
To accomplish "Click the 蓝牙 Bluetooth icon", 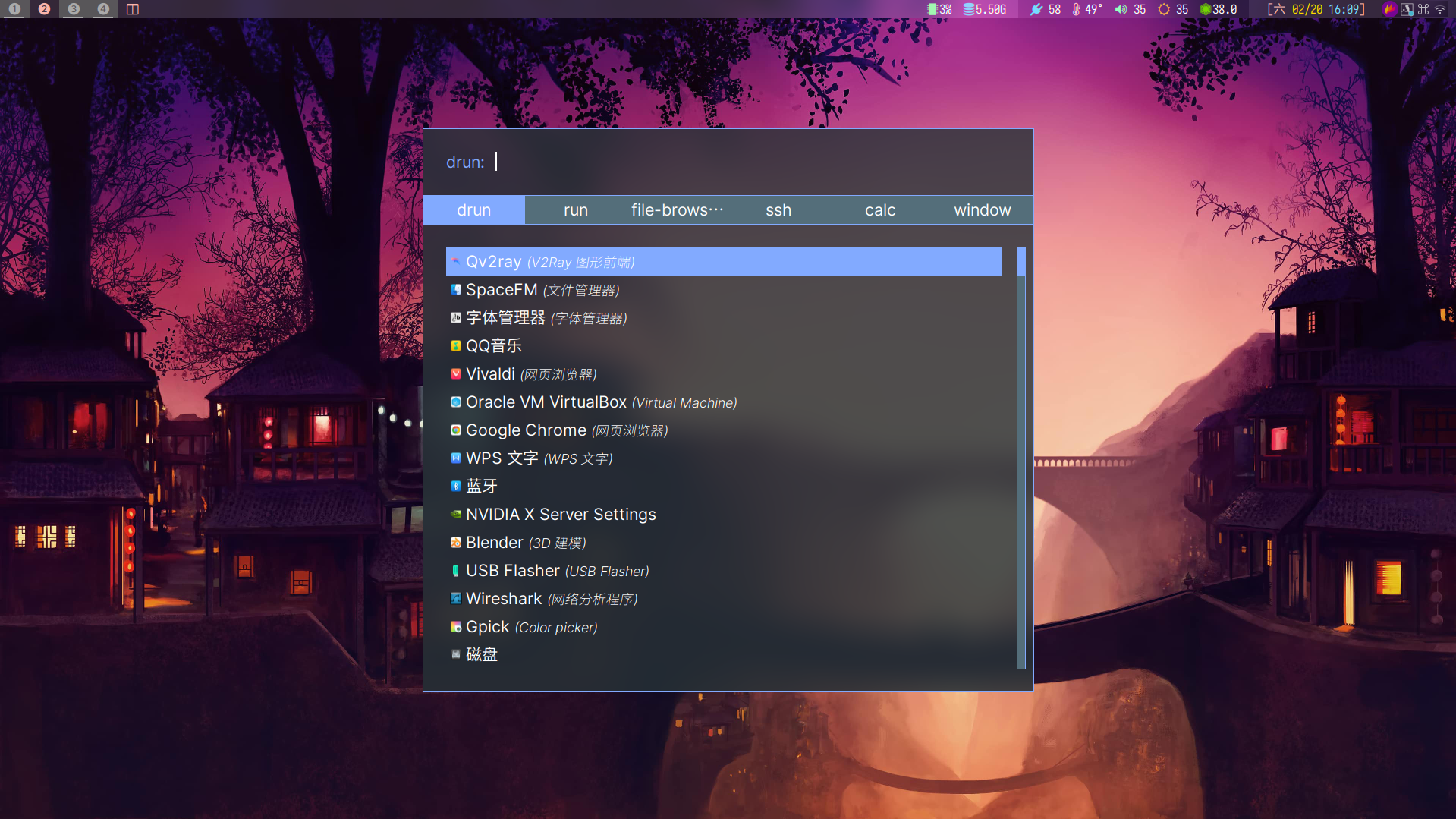I will (456, 486).
